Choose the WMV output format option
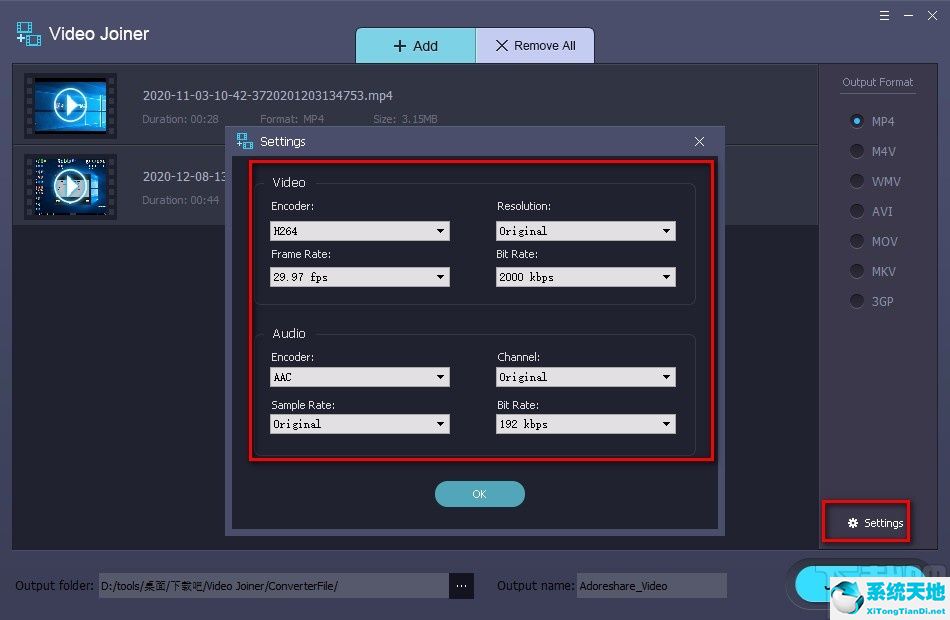The image size is (950, 620). click(x=857, y=181)
